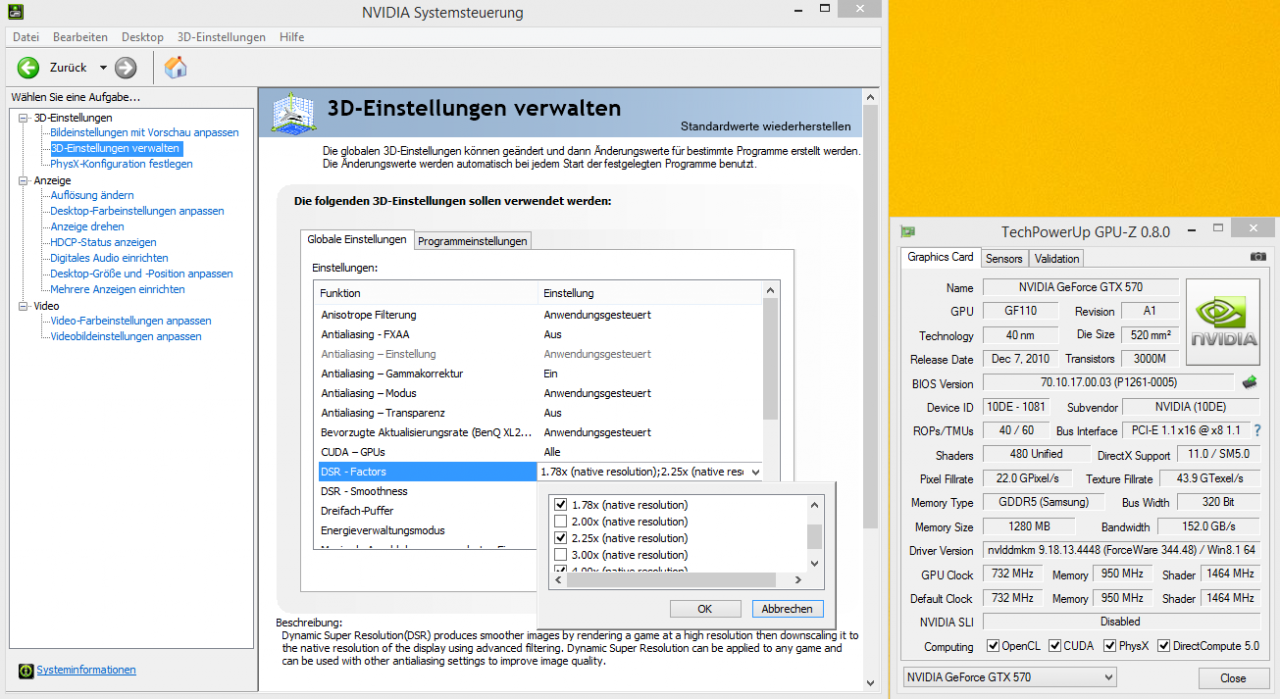This screenshot has width=1280, height=699.
Task: Select Antialiasing – Gammakorrektur row
Action: tap(538, 374)
